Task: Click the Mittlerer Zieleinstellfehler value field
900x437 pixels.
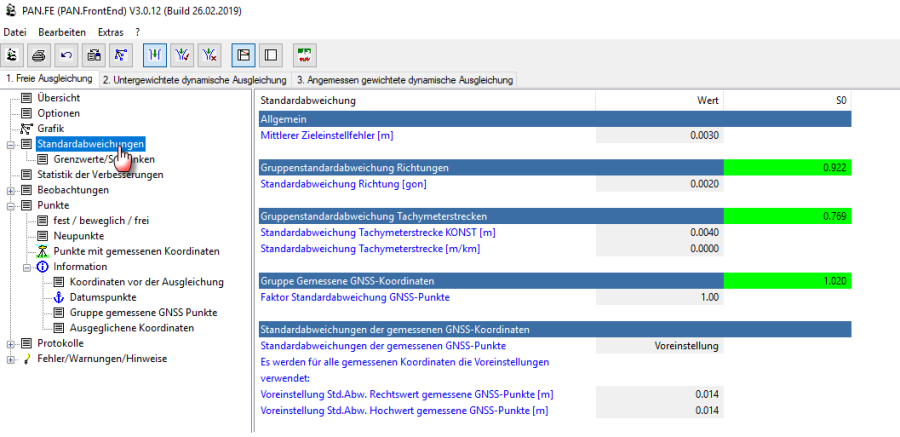Action: point(659,135)
